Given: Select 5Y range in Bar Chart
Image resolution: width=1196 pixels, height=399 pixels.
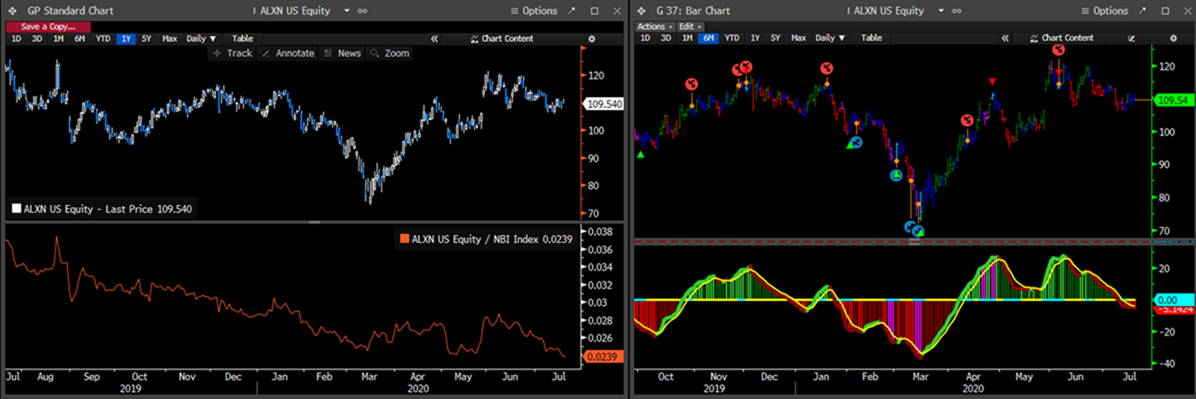Looking at the screenshot, I should 776,38.
